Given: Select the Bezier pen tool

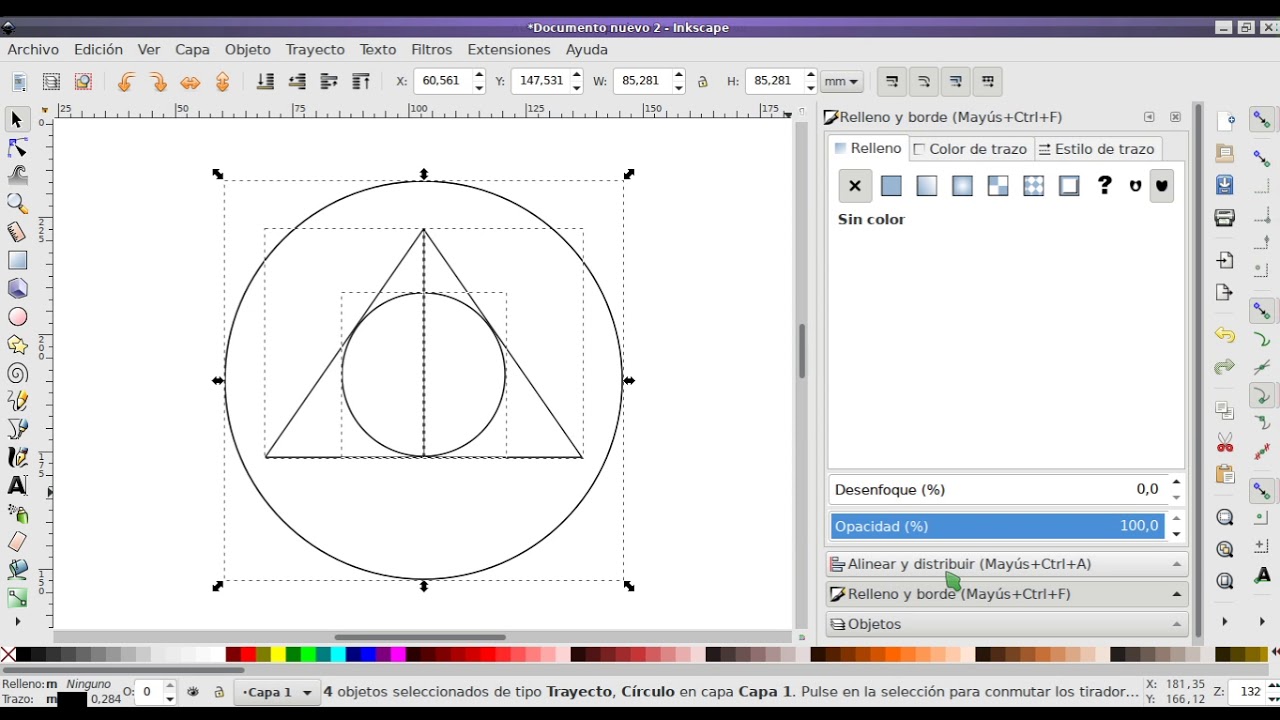Looking at the screenshot, I should 17,429.
